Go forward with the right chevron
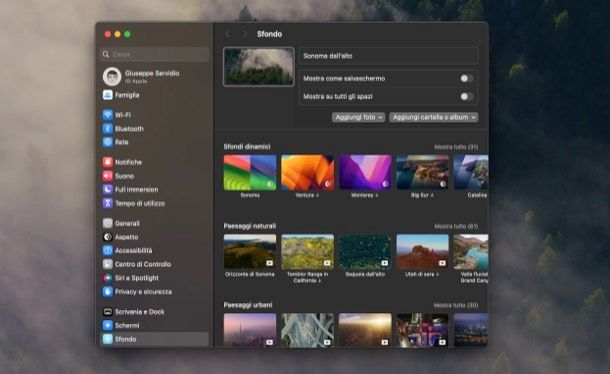610x374 pixels. tap(244, 34)
